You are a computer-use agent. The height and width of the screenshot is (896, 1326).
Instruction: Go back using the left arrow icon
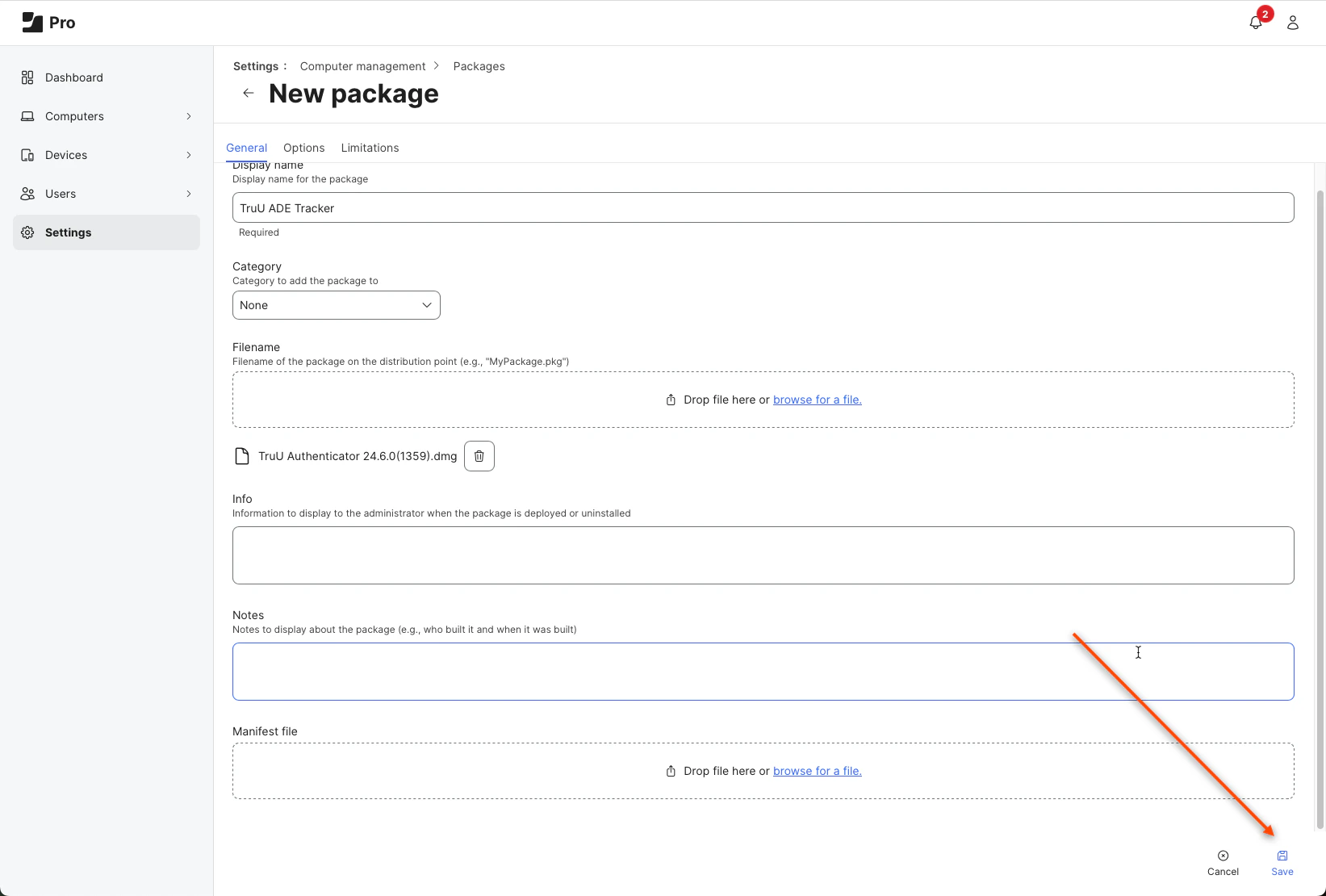(x=249, y=94)
